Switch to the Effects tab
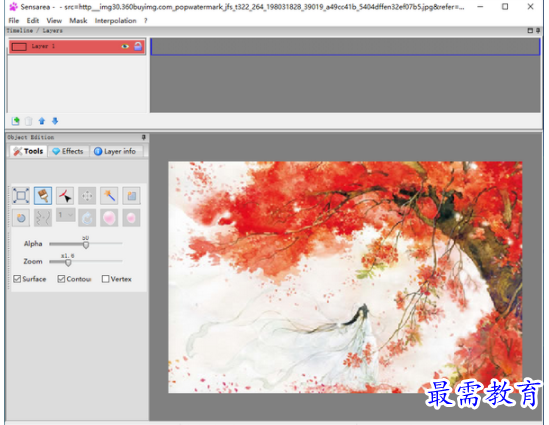The image size is (549, 425). pos(68,151)
